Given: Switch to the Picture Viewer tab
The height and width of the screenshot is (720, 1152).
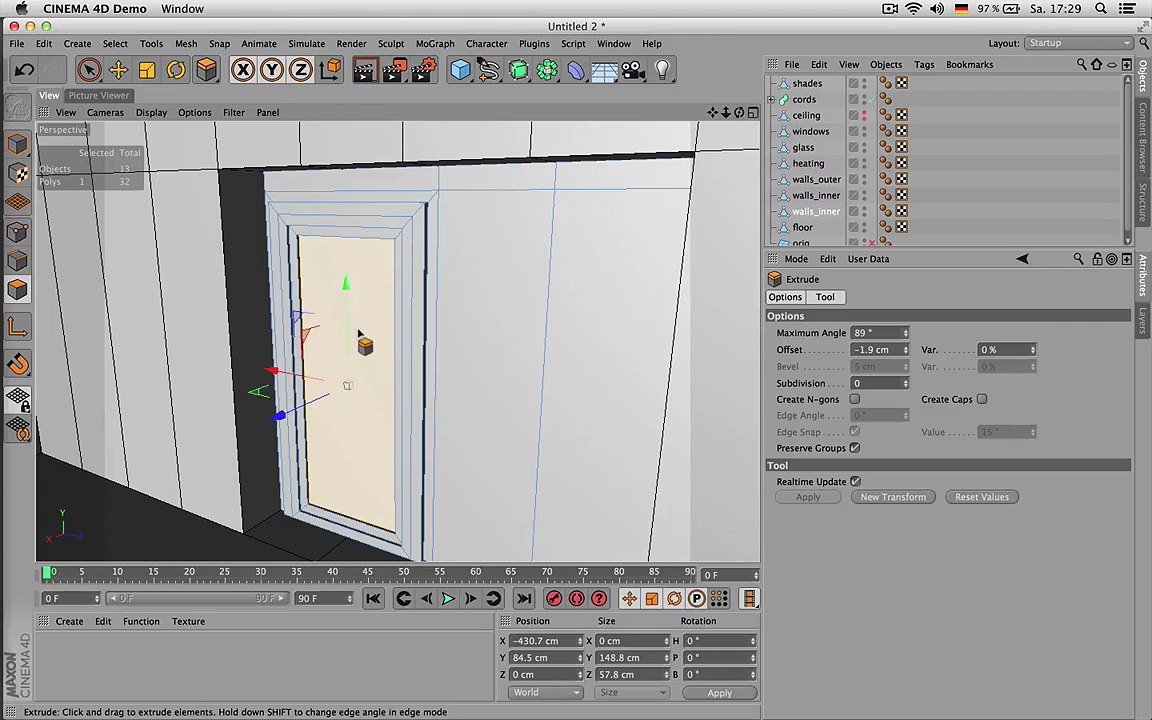Looking at the screenshot, I should pos(98,96).
